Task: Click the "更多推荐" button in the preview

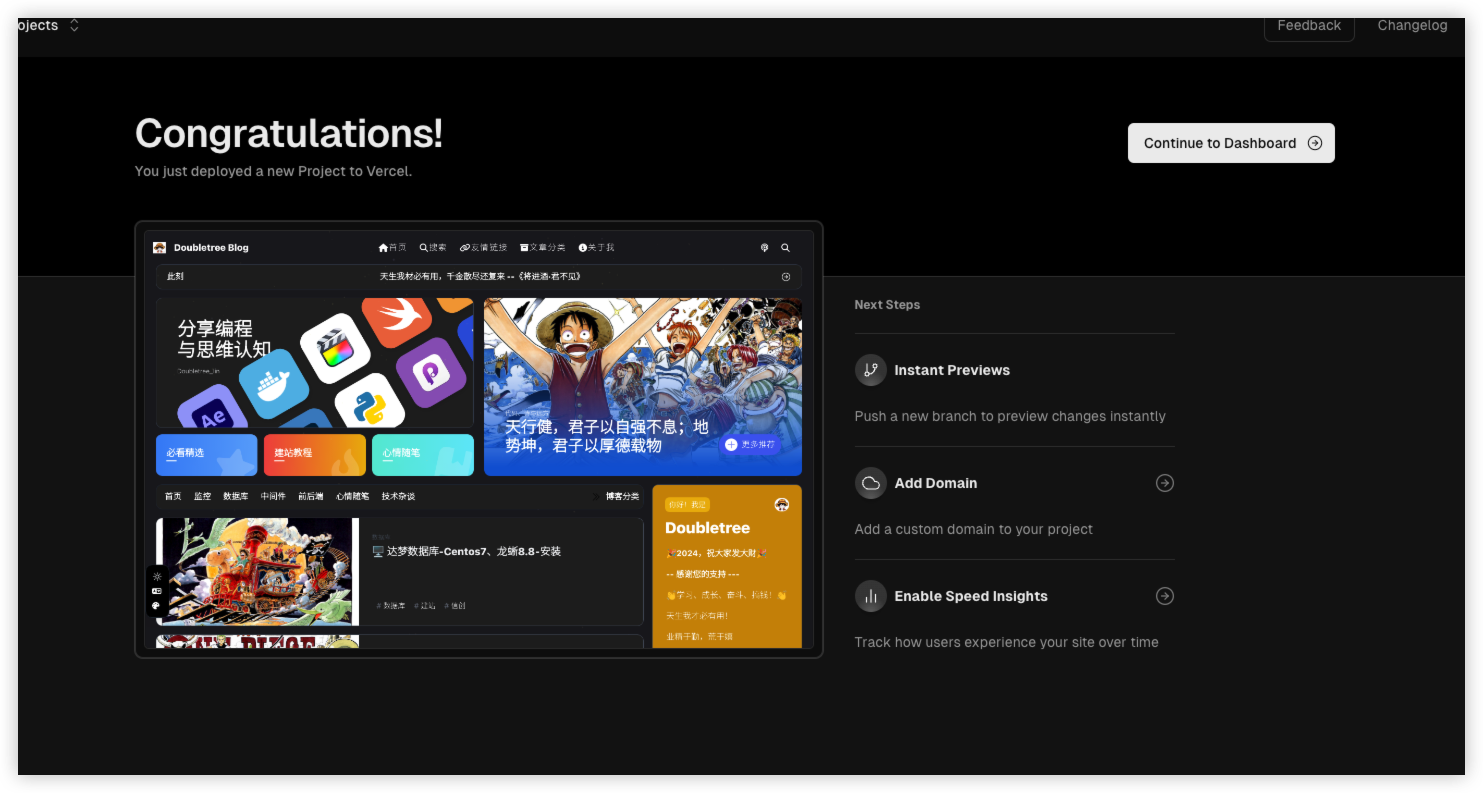Action: [x=750, y=444]
